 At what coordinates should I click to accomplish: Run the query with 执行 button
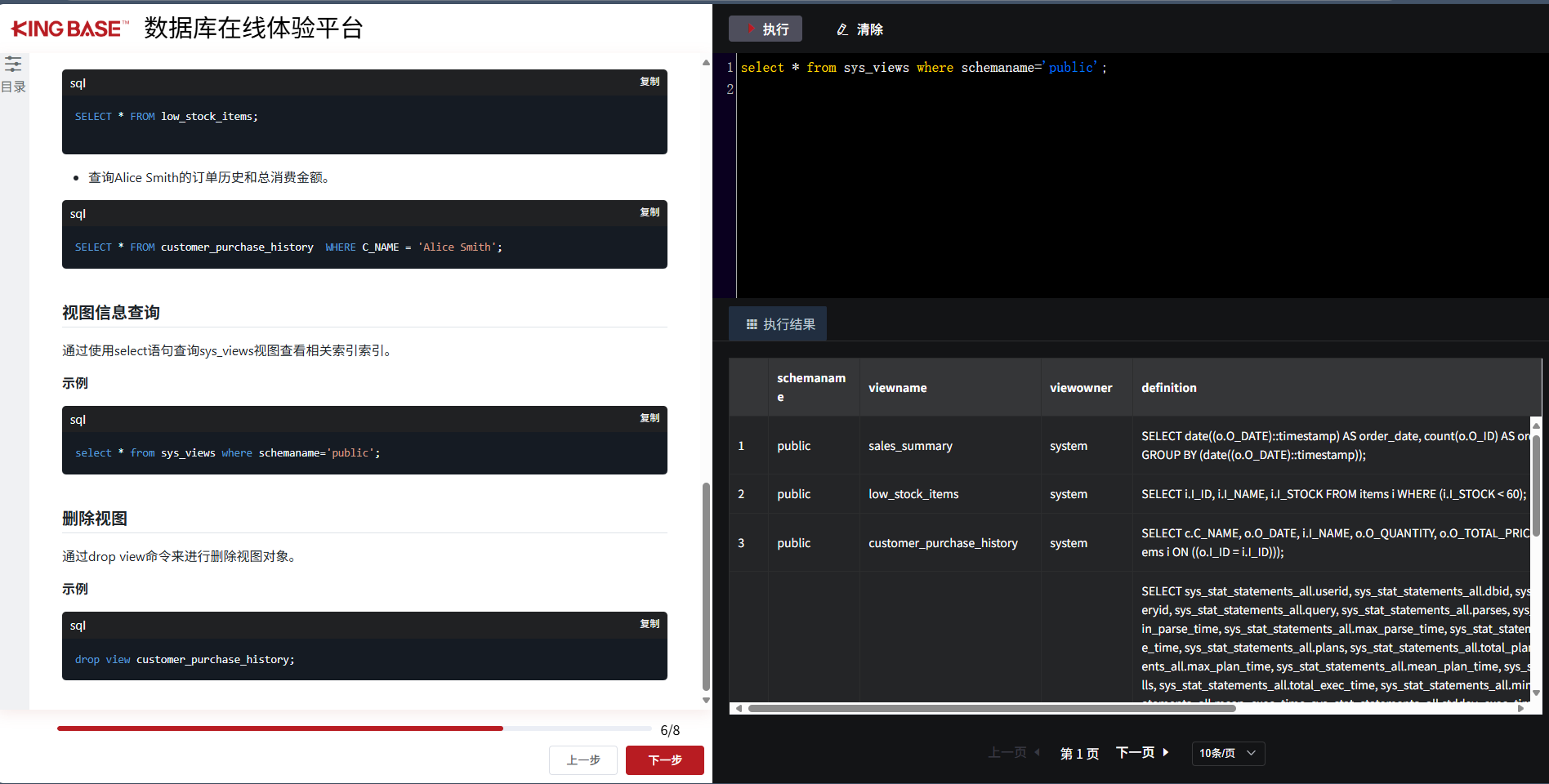click(766, 29)
